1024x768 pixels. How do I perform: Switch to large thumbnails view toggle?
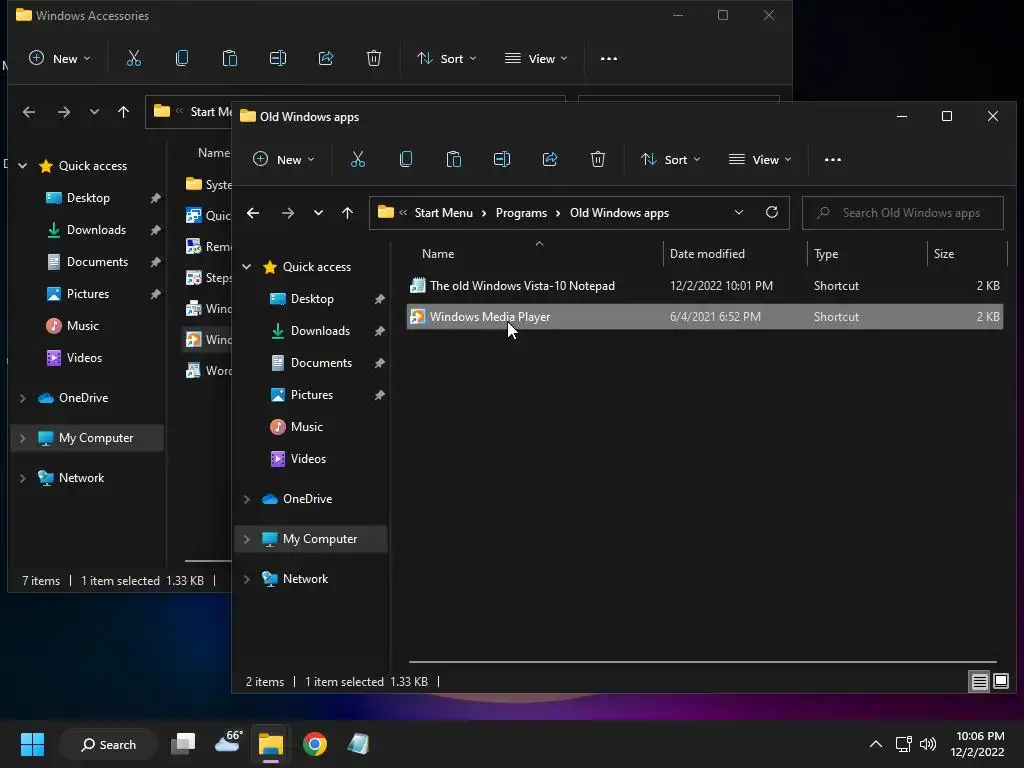[x=1001, y=682]
